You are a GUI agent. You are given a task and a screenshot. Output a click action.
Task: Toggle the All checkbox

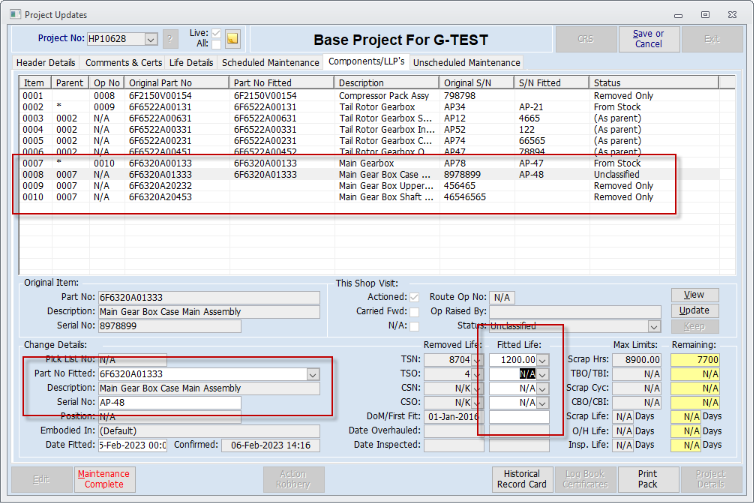tap(216, 44)
